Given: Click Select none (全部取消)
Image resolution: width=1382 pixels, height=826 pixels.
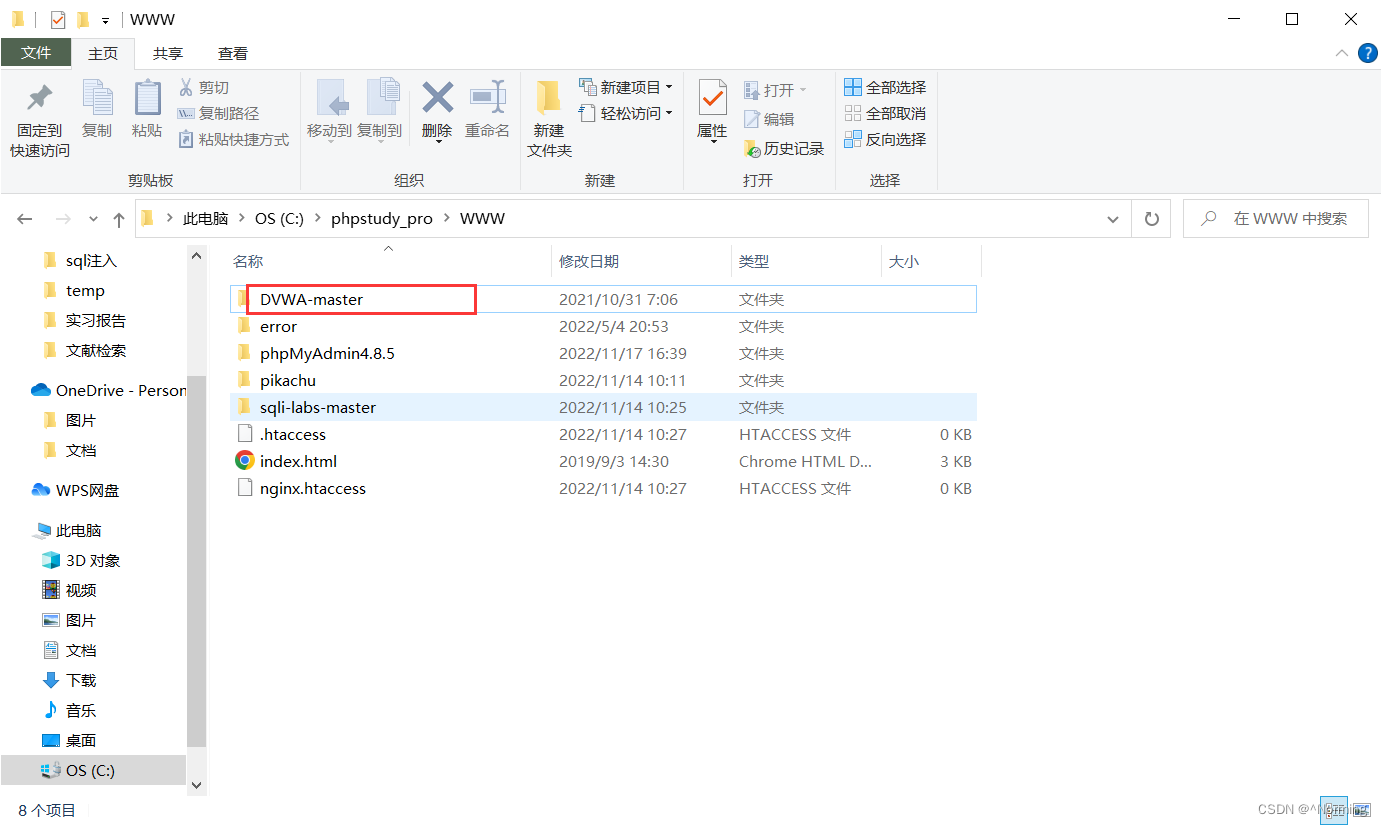Looking at the screenshot, I should click(886, 114).
